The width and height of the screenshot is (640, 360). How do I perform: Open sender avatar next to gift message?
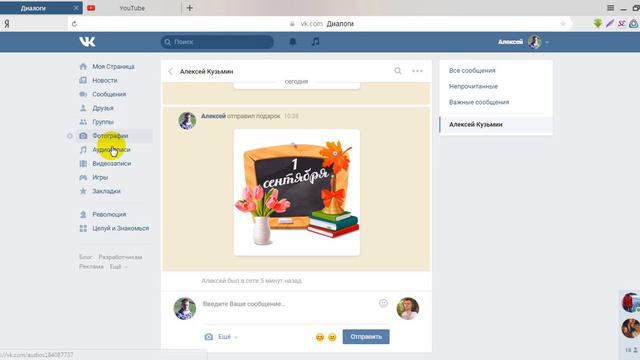tap(187, 121)
